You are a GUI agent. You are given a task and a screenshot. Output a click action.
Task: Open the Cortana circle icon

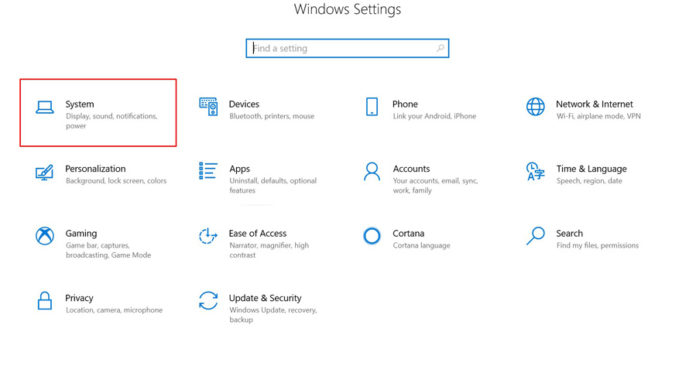coord(372,236)
